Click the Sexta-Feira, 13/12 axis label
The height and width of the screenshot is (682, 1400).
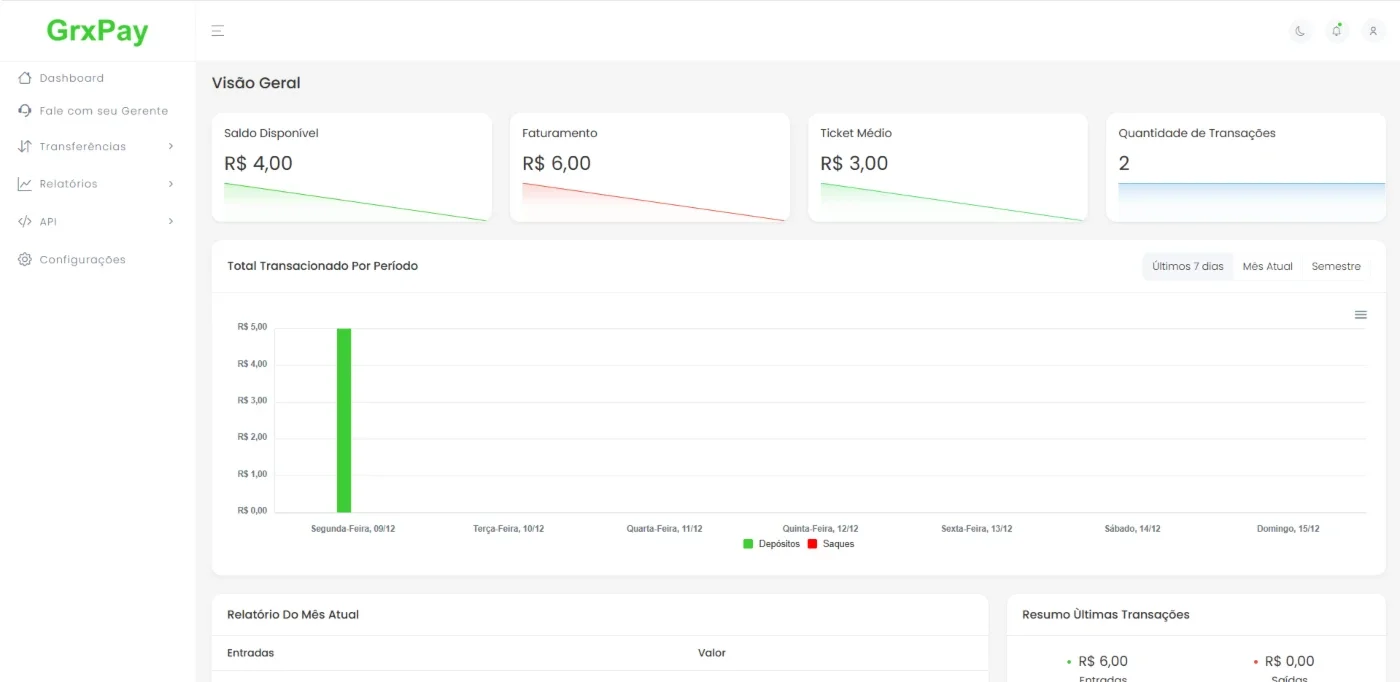pyautogui.click(x=976, y=528)
